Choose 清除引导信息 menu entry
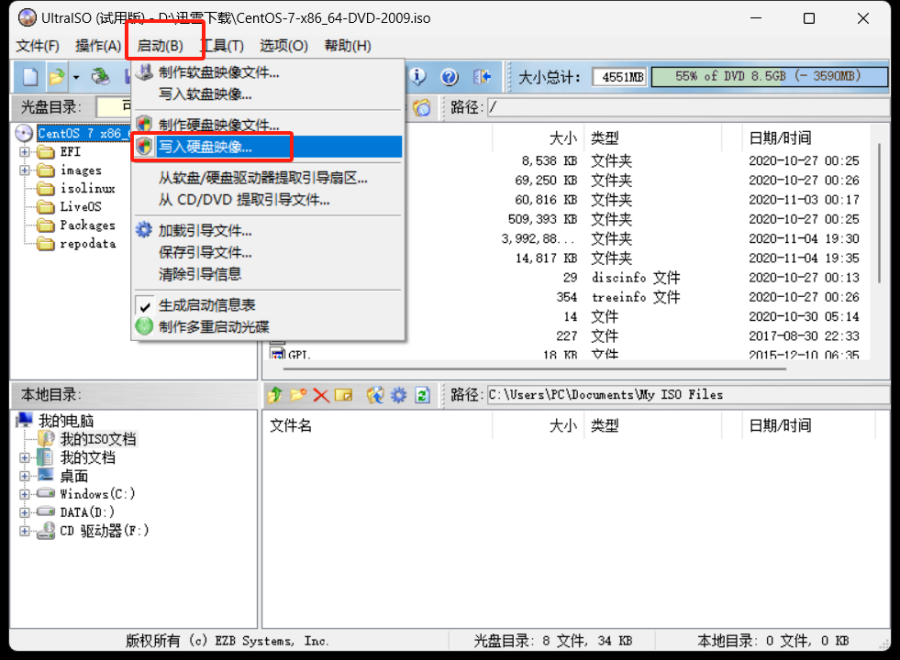 point(268,274)
